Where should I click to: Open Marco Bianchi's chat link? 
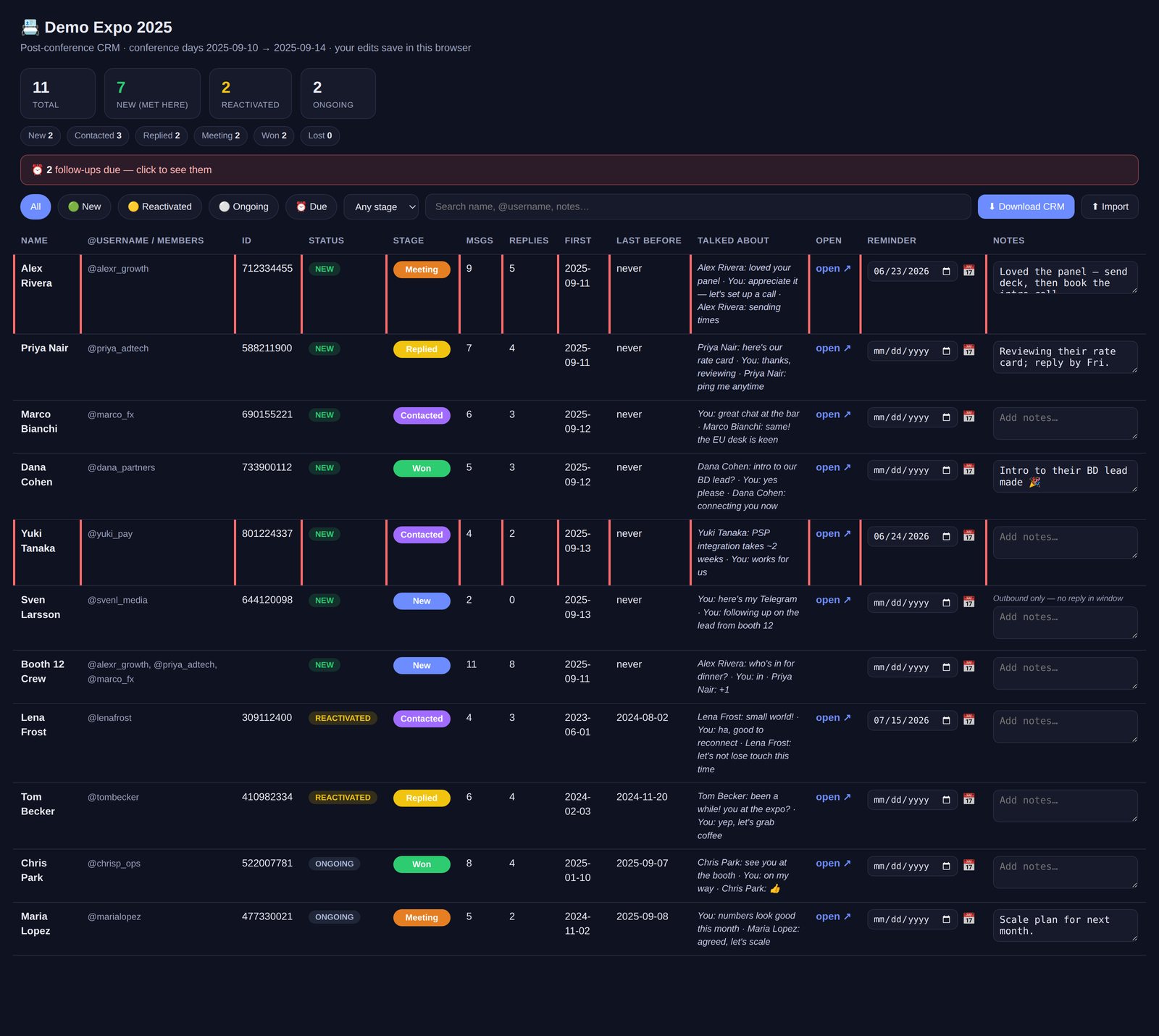click(833, 414)
